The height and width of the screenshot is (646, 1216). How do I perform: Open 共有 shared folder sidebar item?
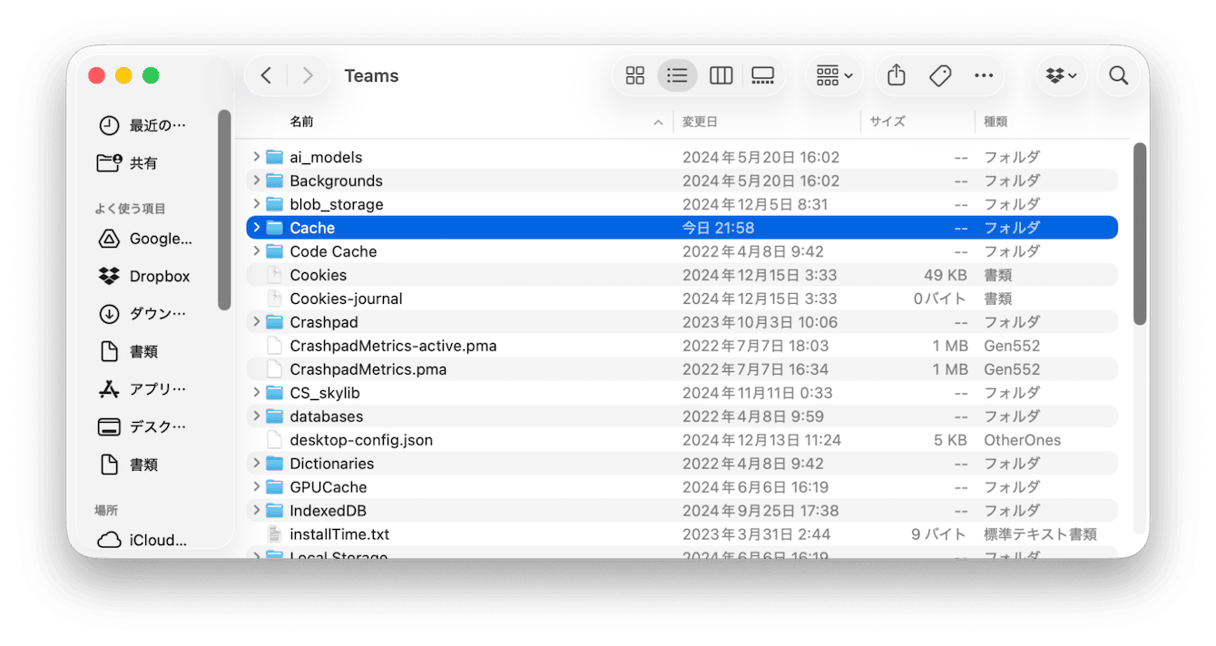(128, 163)
